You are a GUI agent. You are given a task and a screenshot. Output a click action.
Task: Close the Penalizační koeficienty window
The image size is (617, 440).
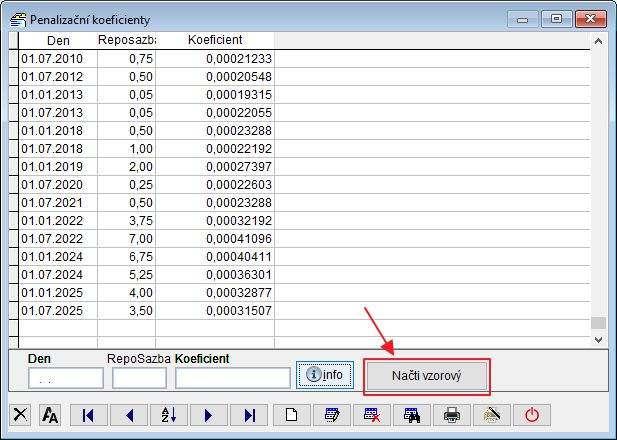(591, 19)
